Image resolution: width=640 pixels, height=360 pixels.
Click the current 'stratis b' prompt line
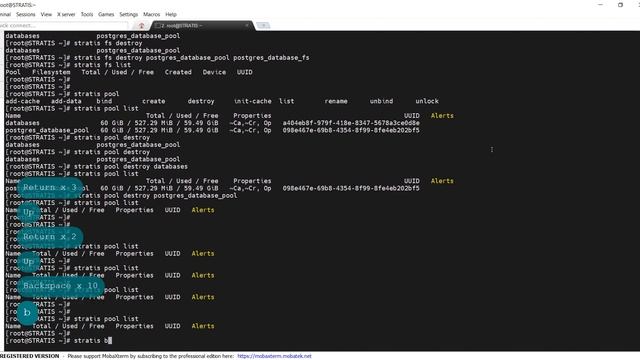tap(58, 340)
